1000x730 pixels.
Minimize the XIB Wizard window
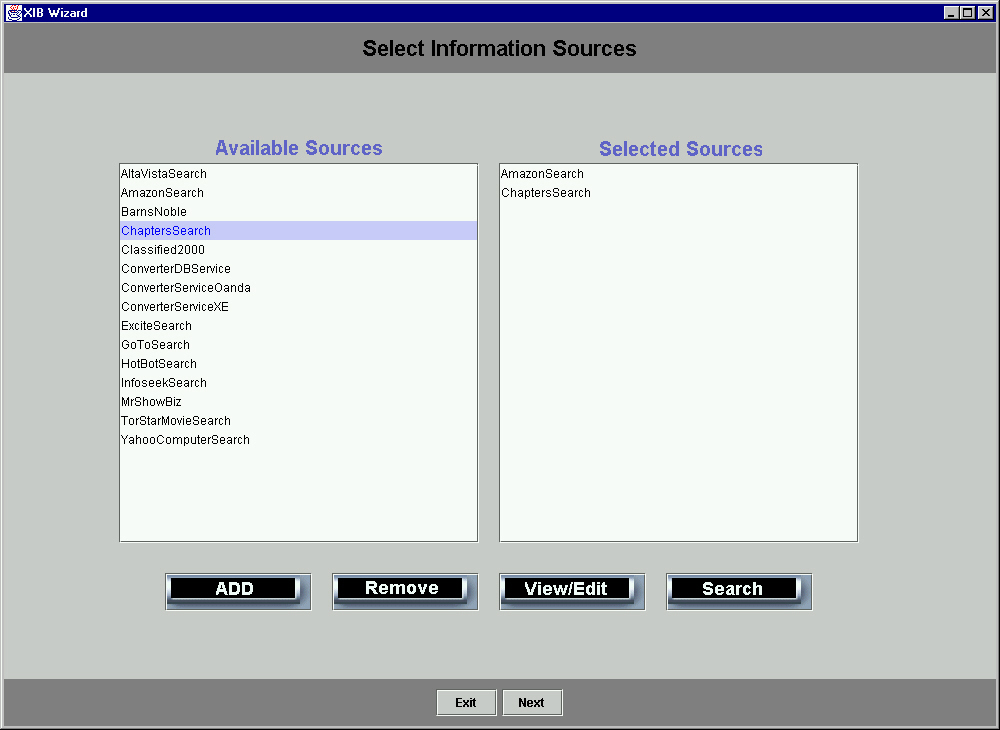[951, 13]
